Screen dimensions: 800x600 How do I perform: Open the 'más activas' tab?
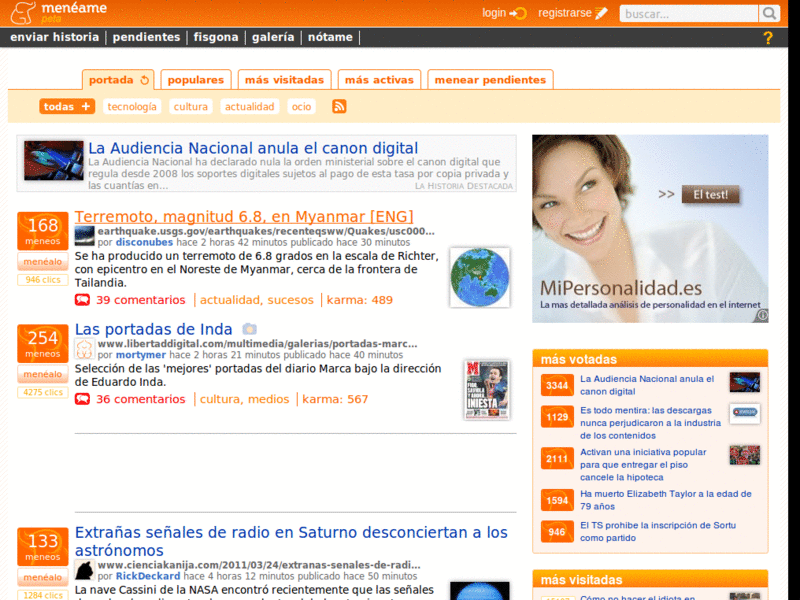pyautogui.click(x=379, y=79)
